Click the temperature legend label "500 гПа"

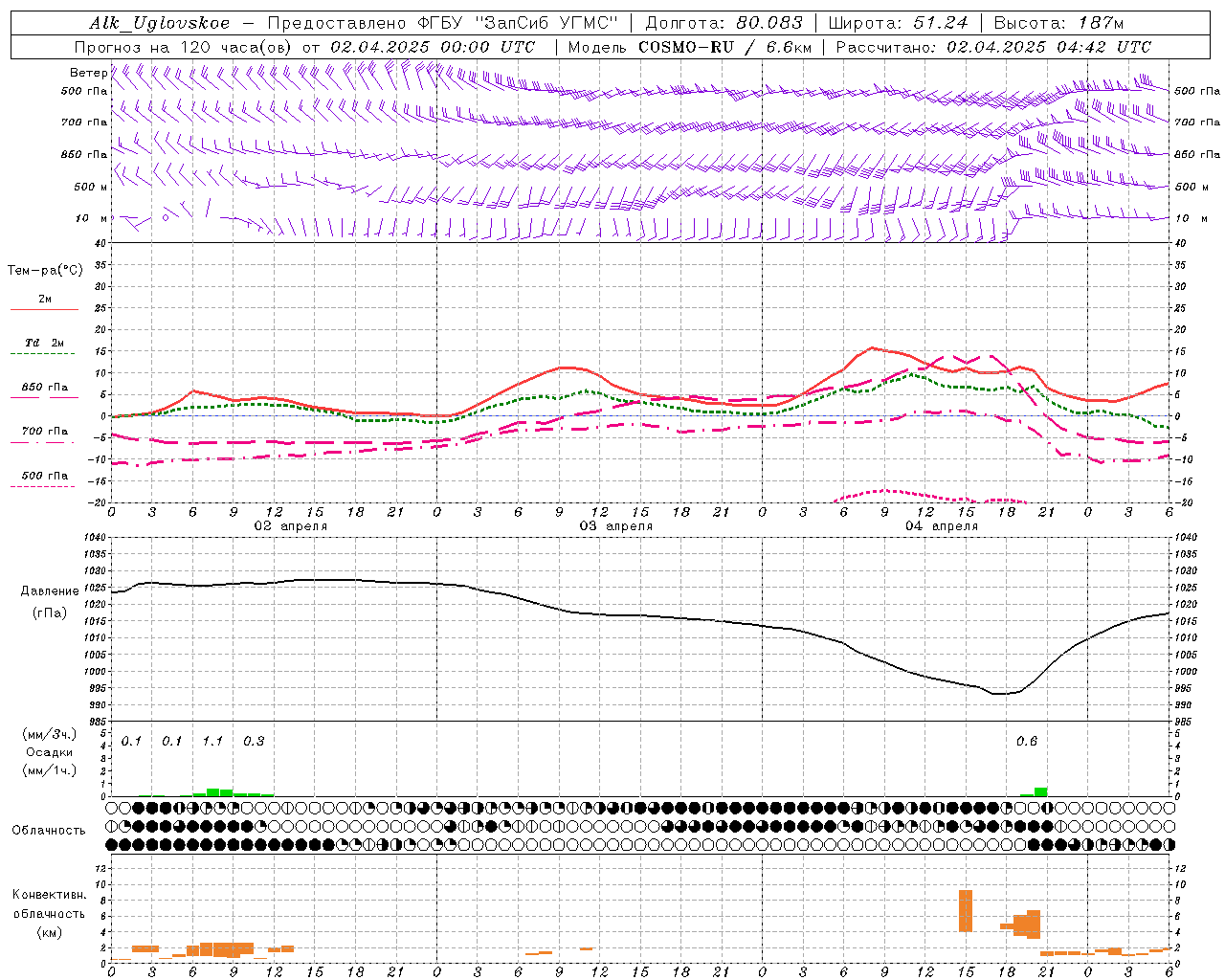tap(45, 476)
